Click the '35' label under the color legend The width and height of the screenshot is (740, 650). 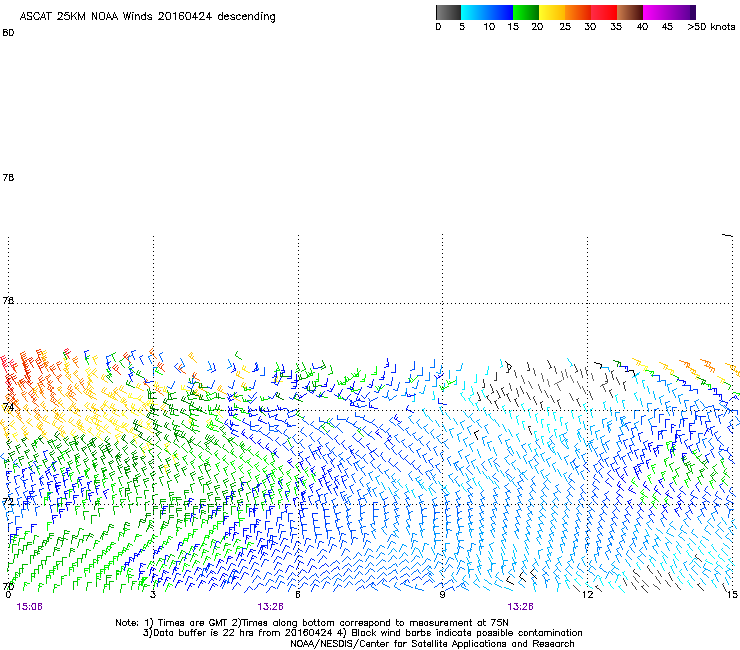pyautogui.click(x=616, y=27)
